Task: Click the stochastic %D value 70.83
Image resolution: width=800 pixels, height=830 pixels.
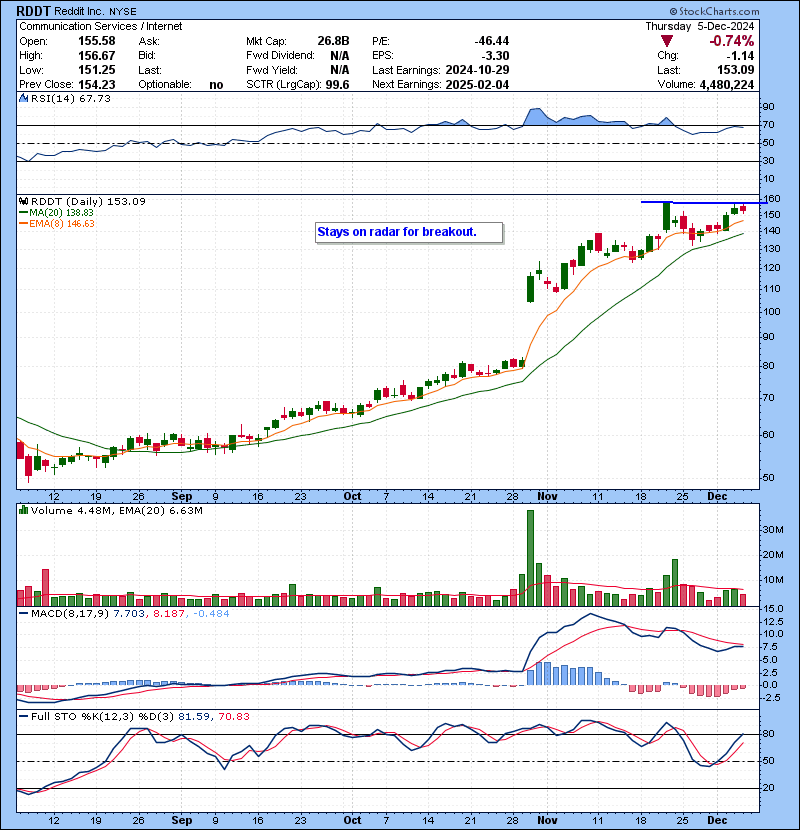Action: (234, 717)
